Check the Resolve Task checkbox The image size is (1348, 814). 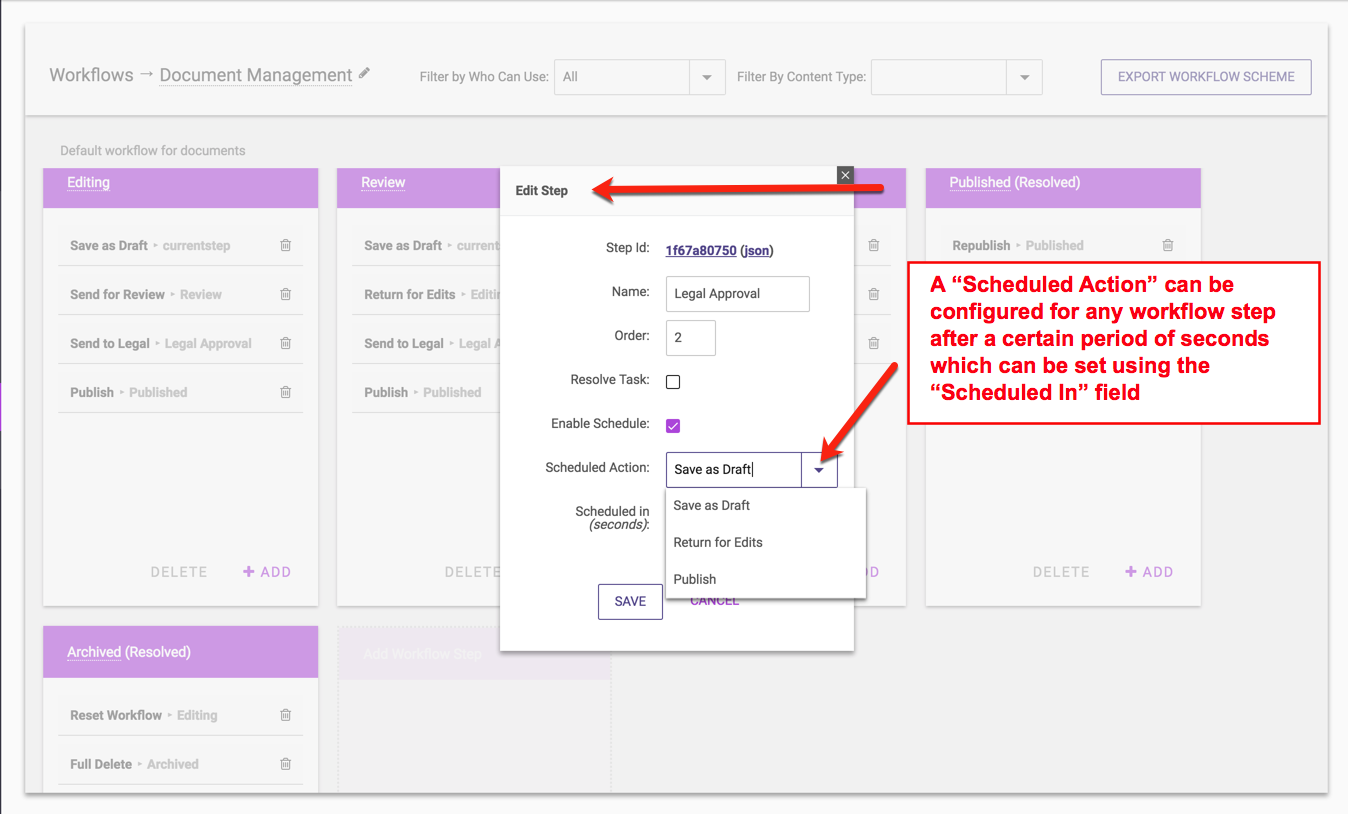673,382
